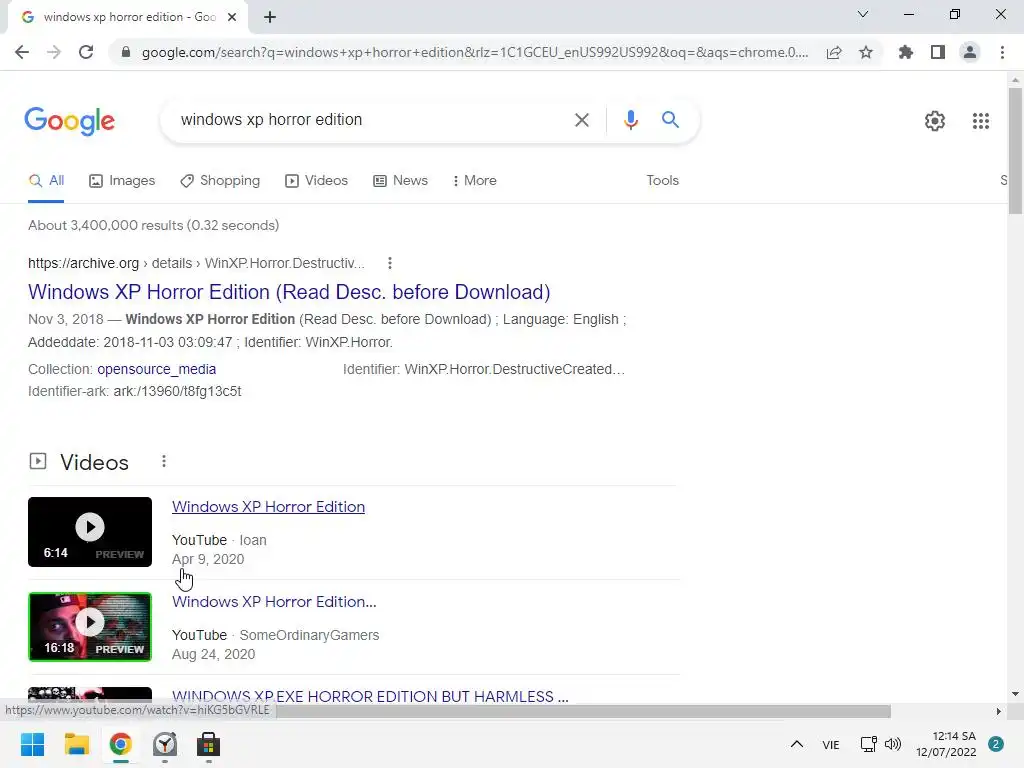Viewport: 1024px width, 768px height.
Task: Open the opensource_media collection link
Action: [x=157, y=369]
